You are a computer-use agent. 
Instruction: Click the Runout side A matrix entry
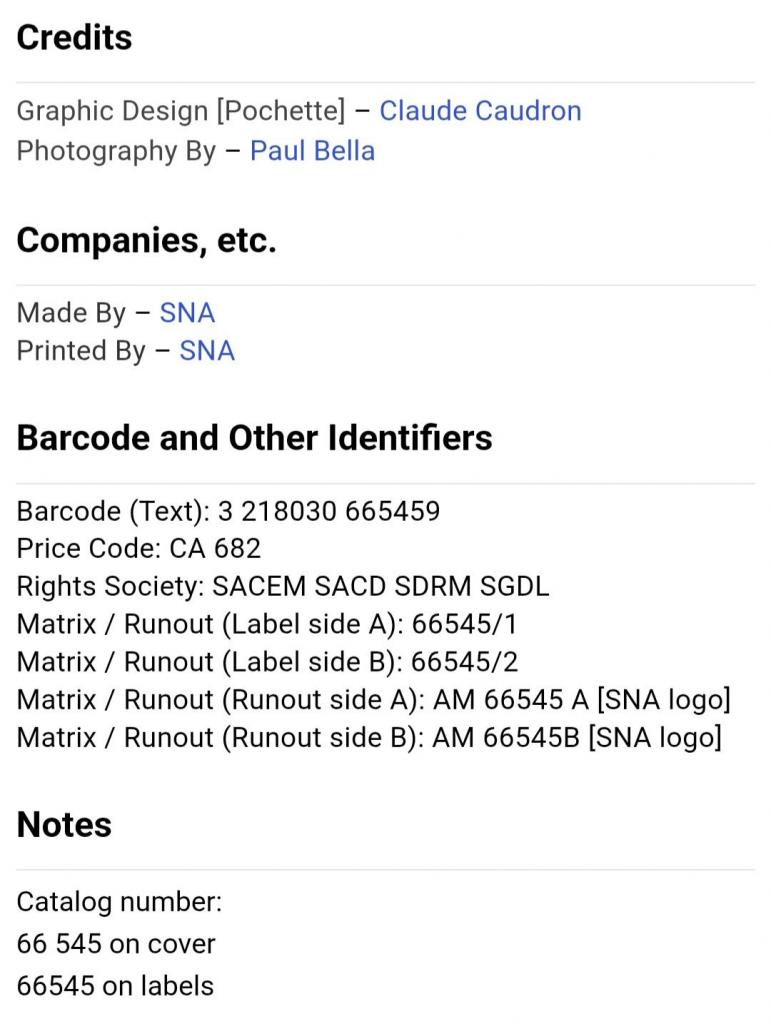[x=373, y=700]
